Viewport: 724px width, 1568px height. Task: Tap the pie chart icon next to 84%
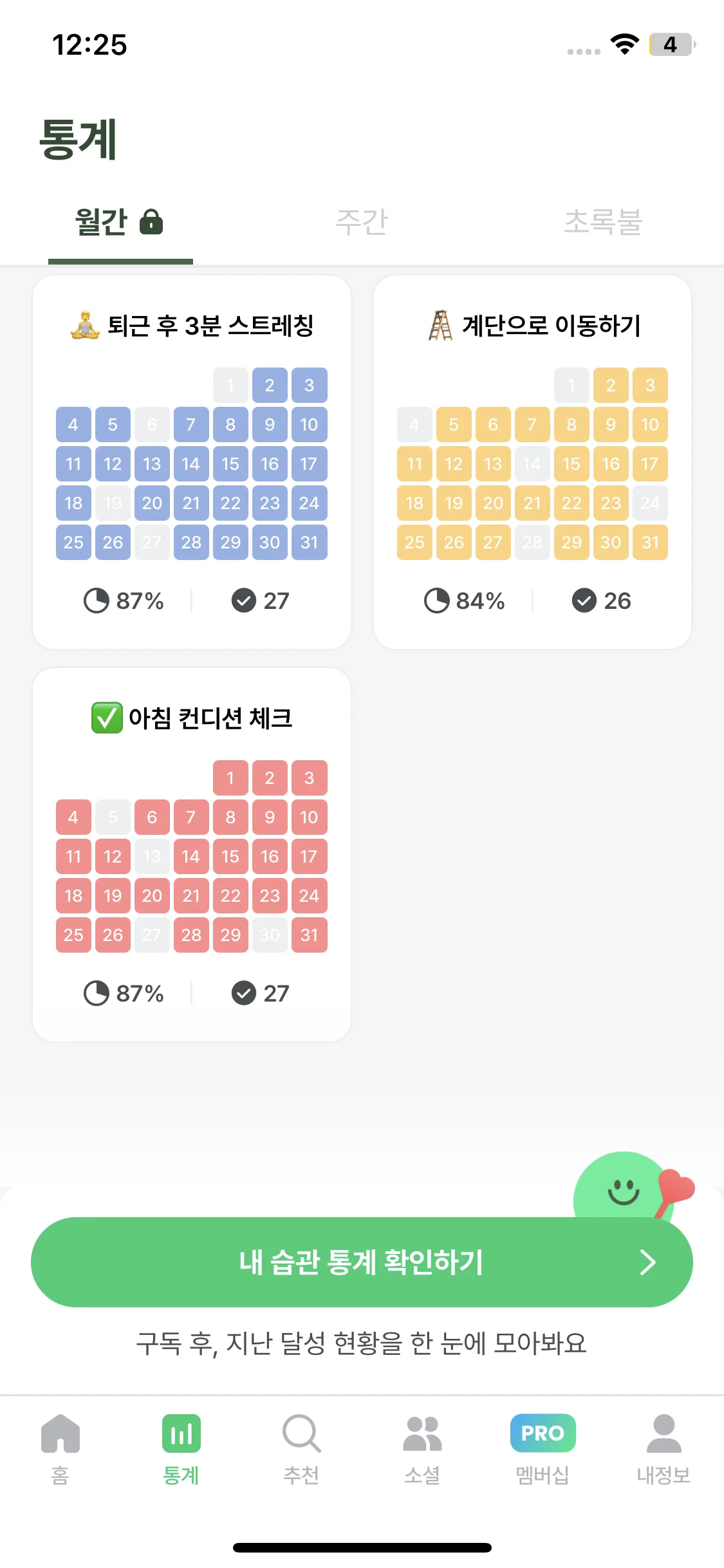tap(436, 601)
